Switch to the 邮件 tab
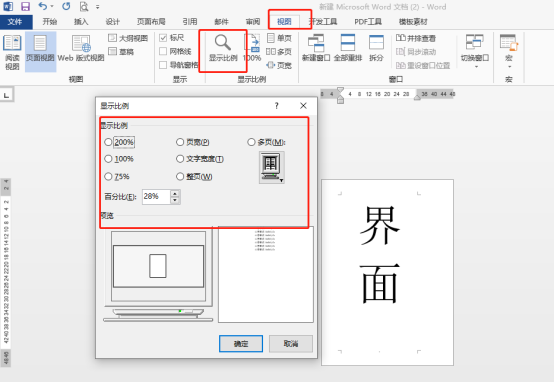 tap(221, 22)
